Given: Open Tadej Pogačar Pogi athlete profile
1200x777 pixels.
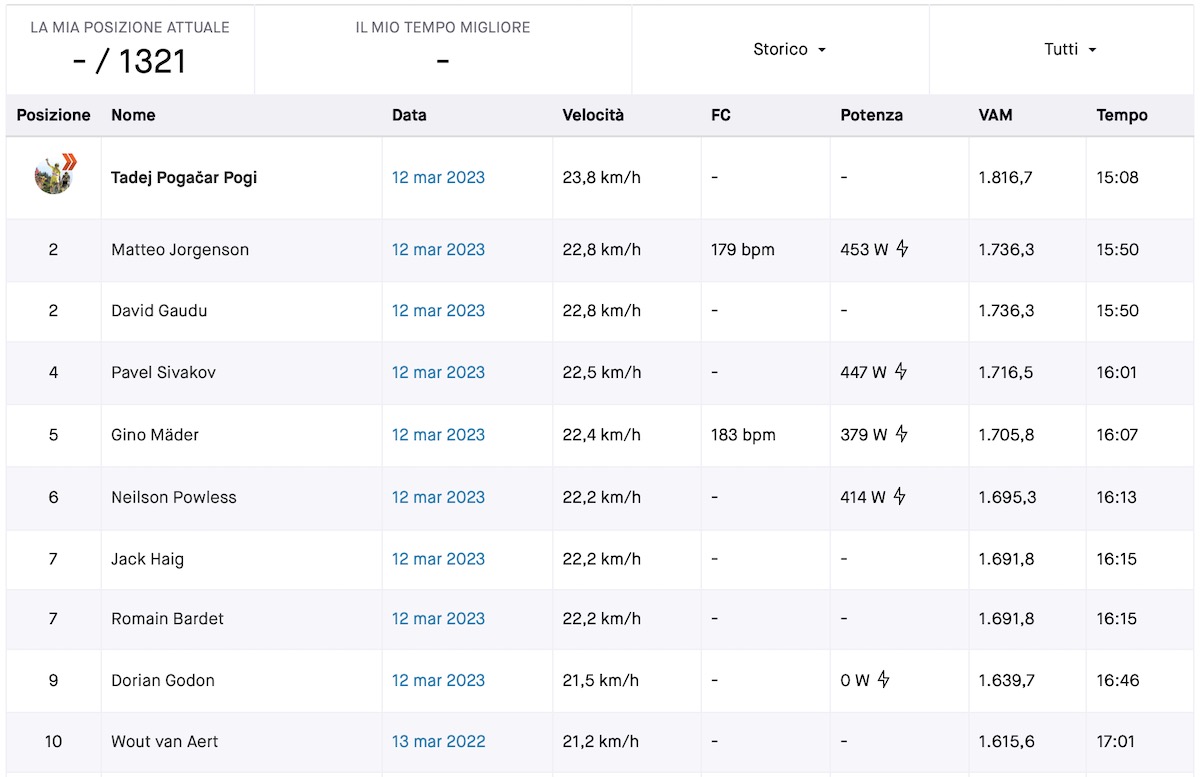Looking at the screenshot, I should point(184,178).
